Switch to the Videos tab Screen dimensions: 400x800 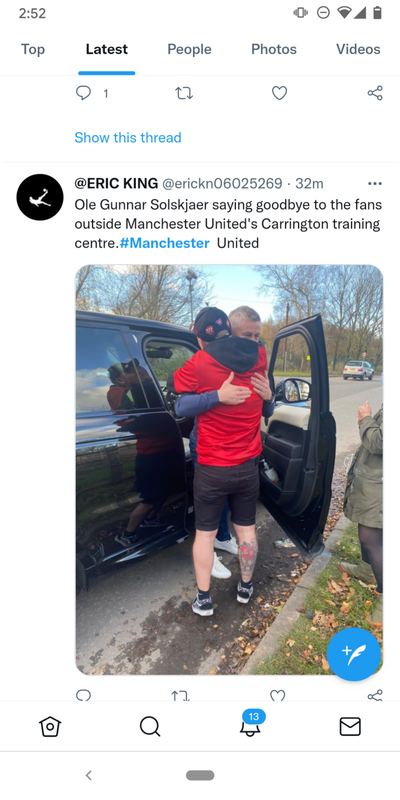(x=358, y=49)
